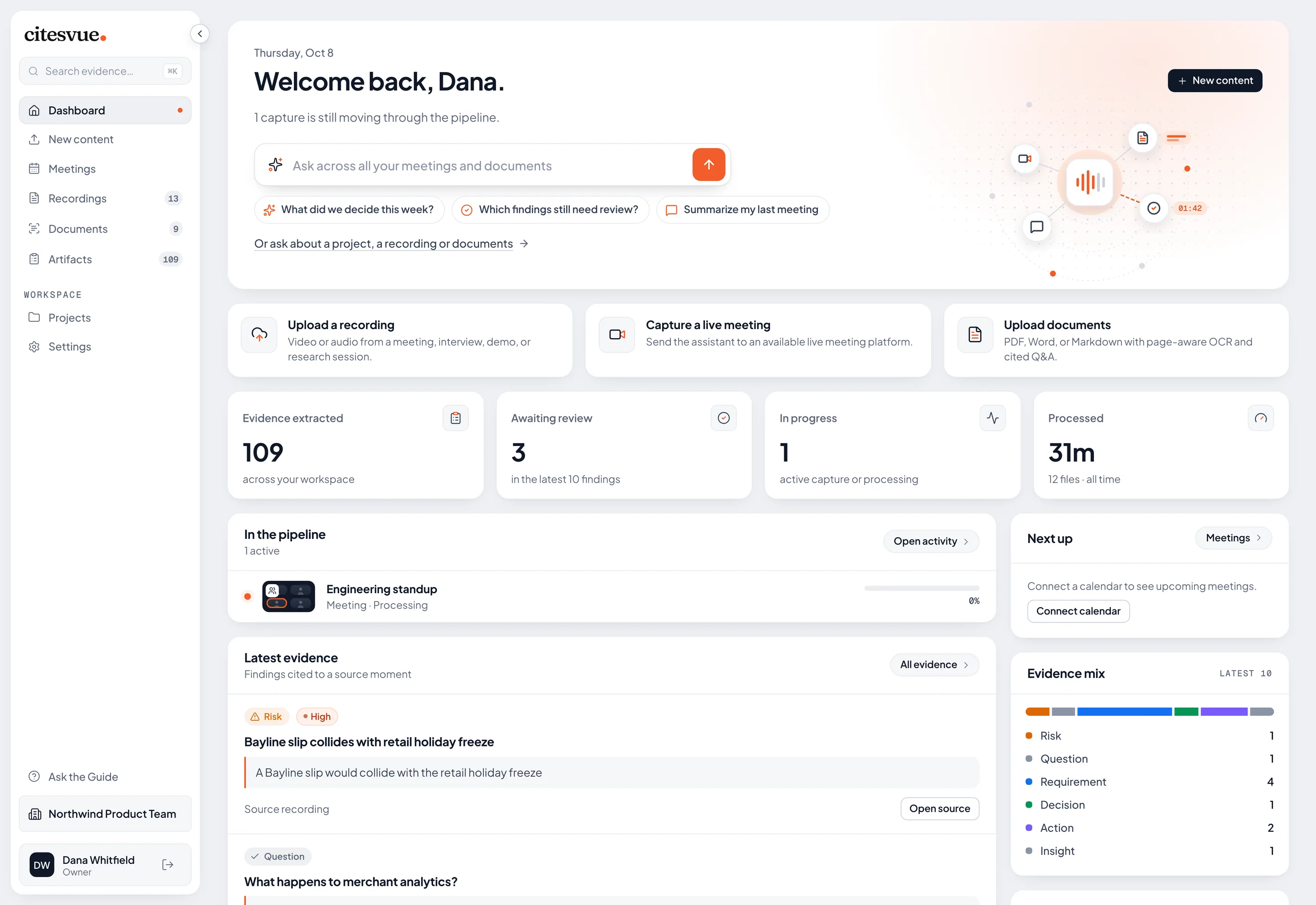The width and height of the screenshot is (1316, 905).
Task: Open Documents in the sidebar
Action: [x=105, y=229]
